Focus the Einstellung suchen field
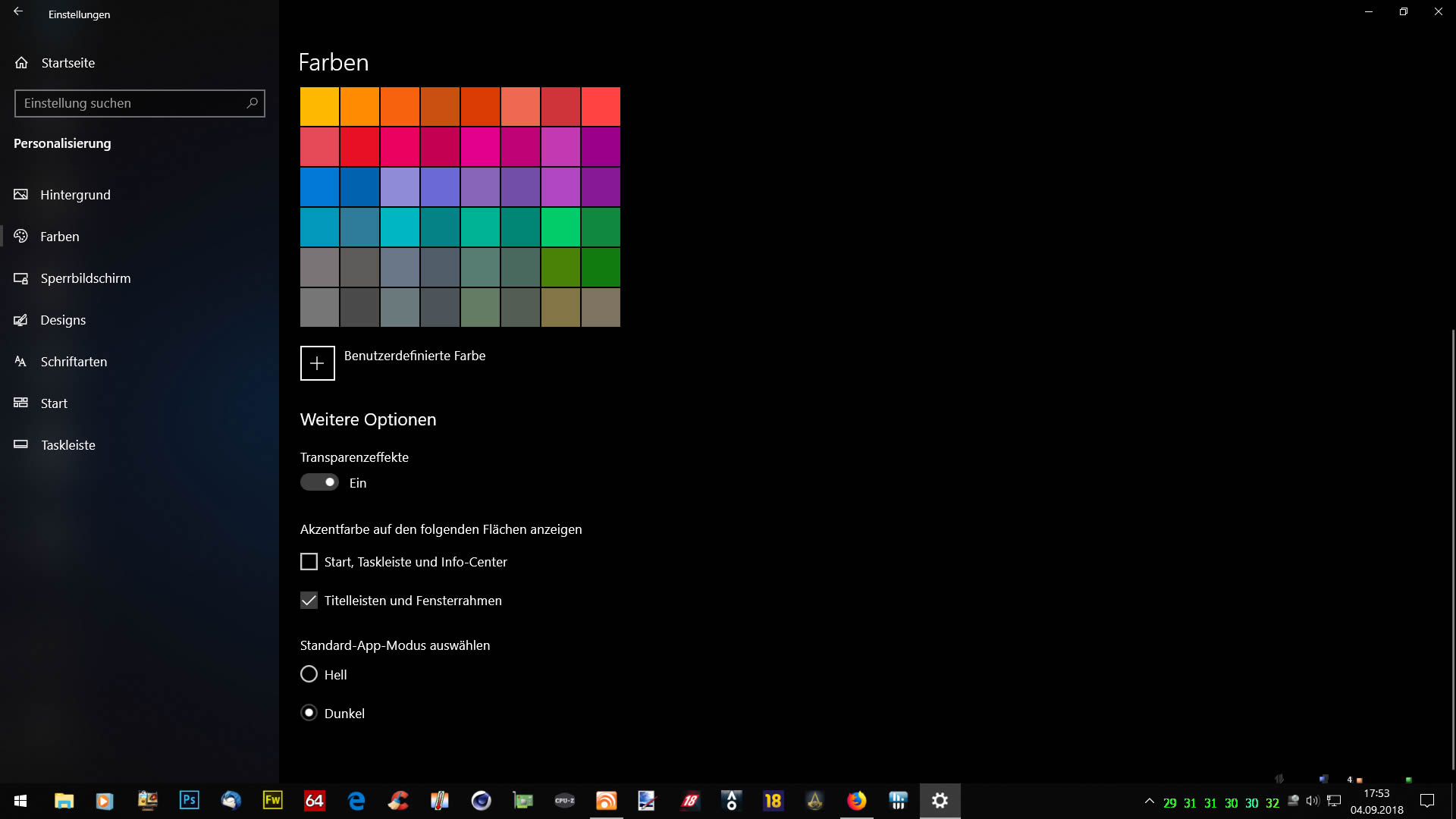 pos(129,103)
